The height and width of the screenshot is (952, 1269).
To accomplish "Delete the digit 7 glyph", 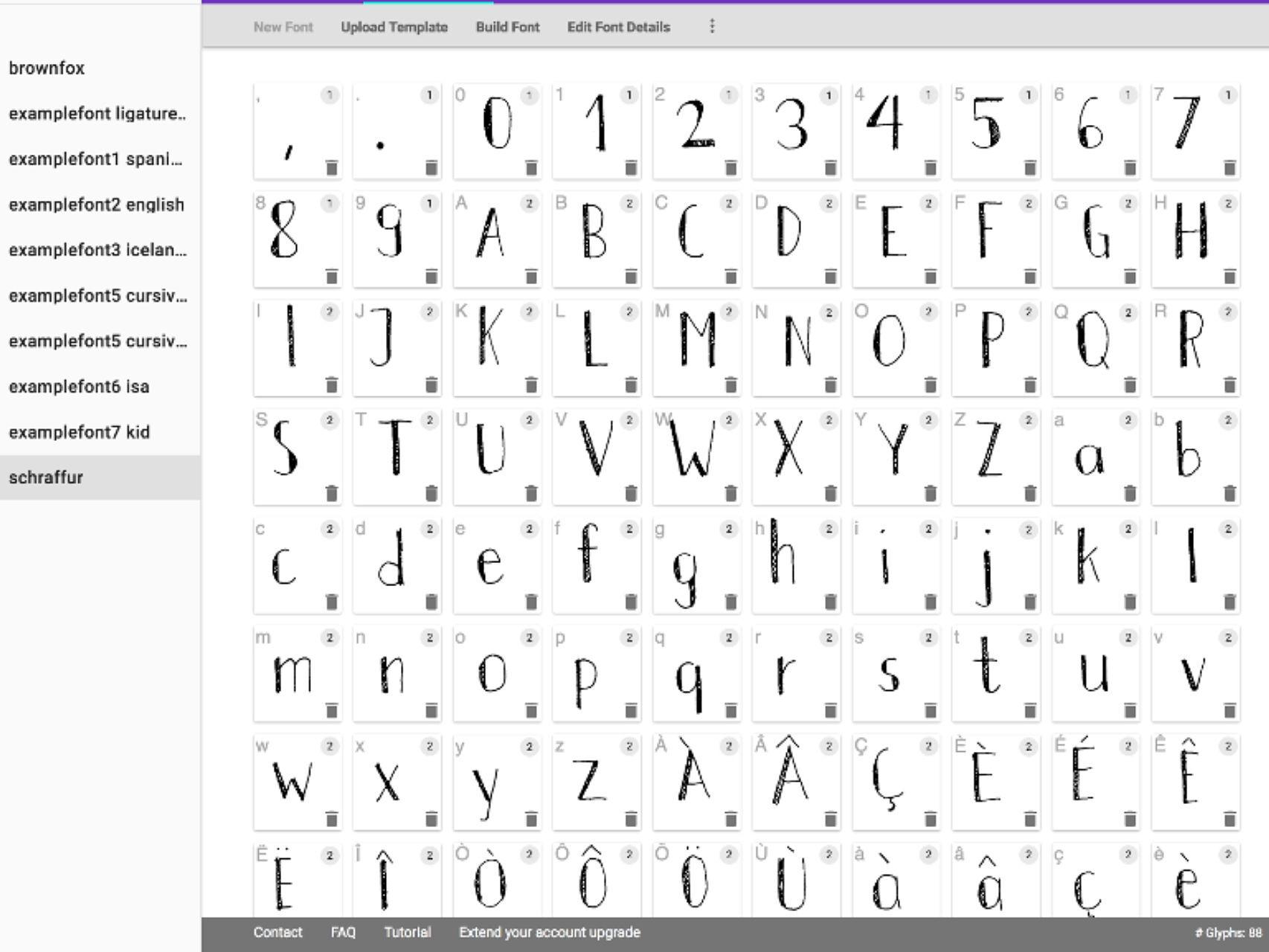I will [x=1230, y=168].
